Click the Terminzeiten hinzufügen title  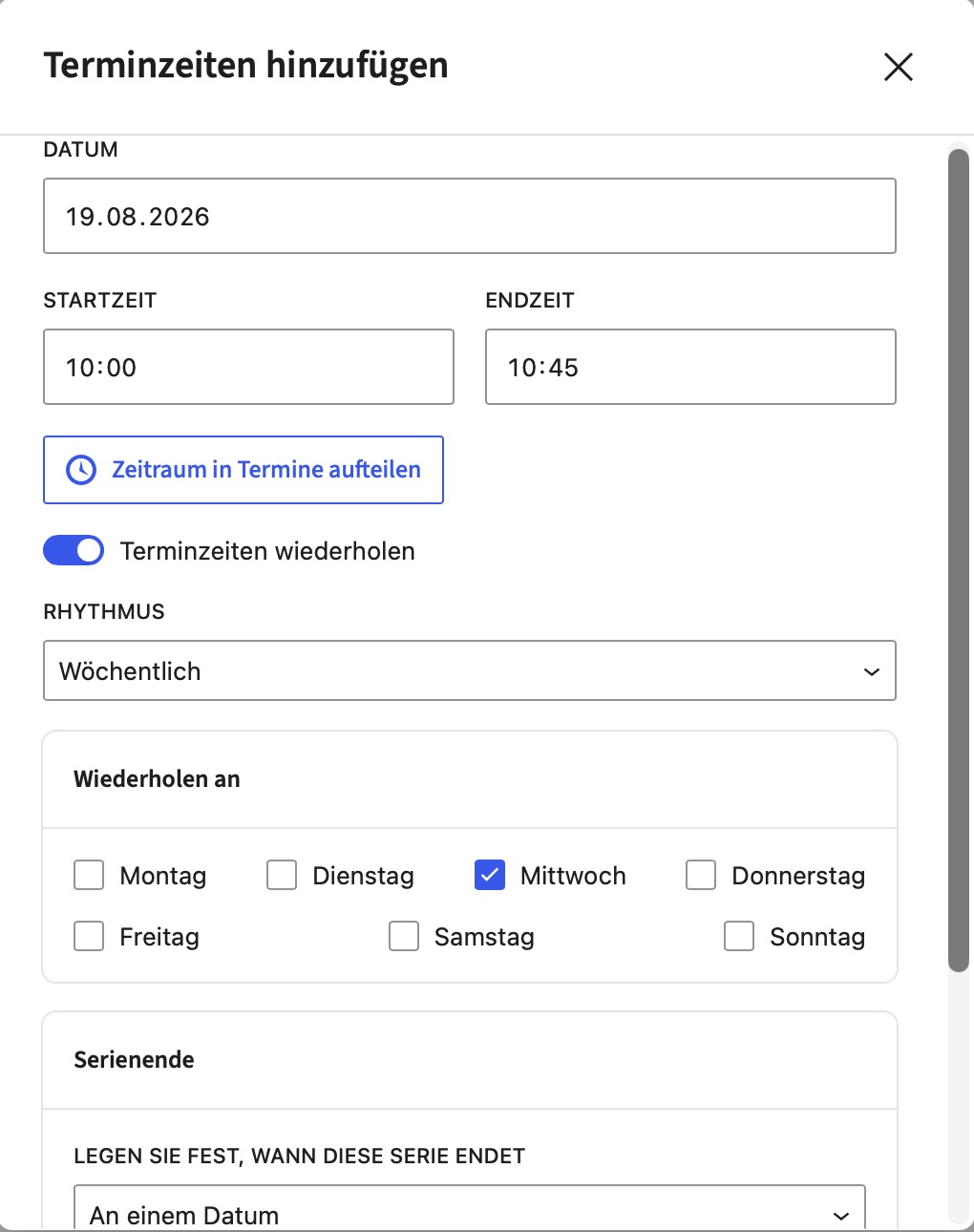tap(245, 66)
